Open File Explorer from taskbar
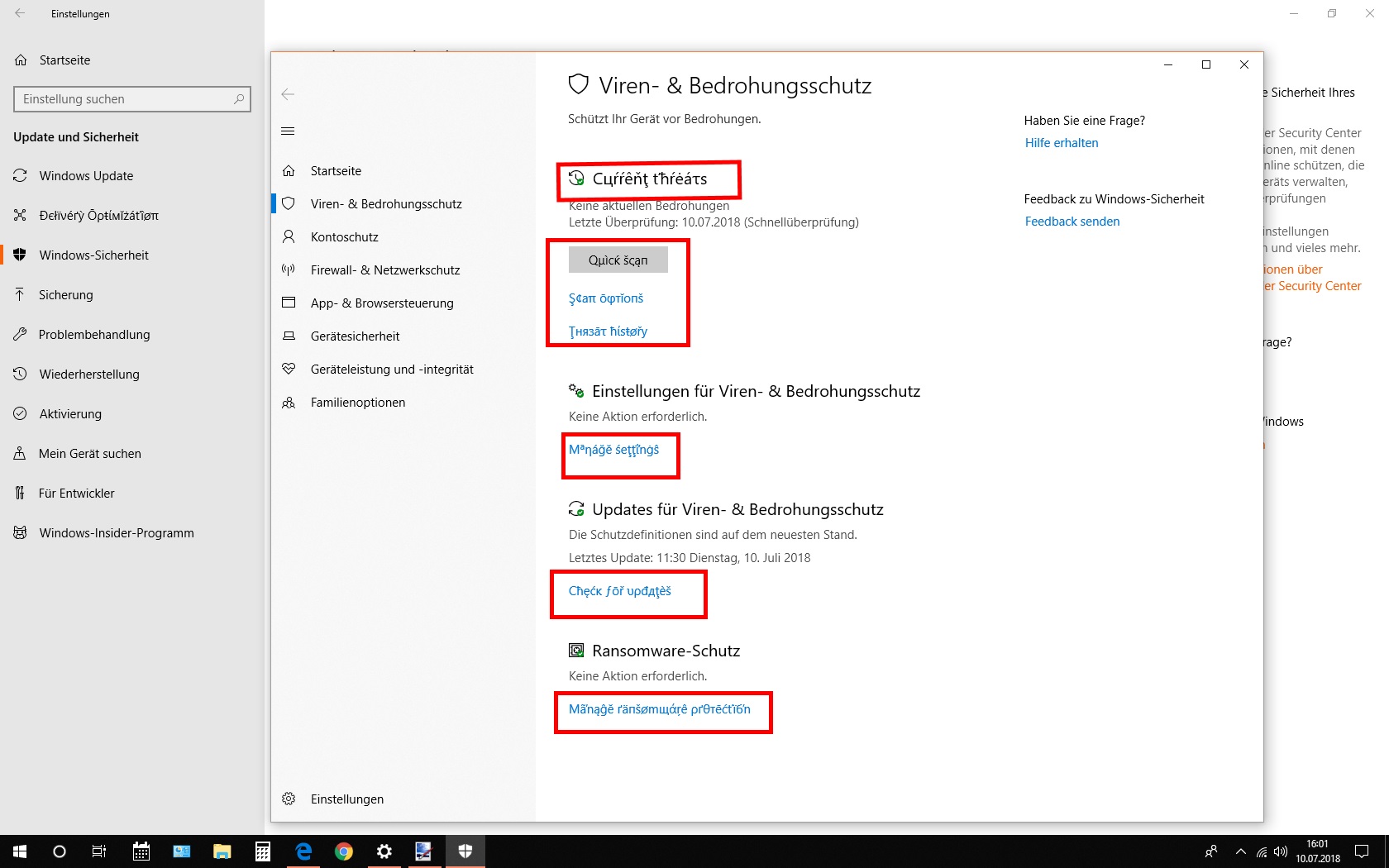This screenshot has height=868, width=1389. pos(222,851)
